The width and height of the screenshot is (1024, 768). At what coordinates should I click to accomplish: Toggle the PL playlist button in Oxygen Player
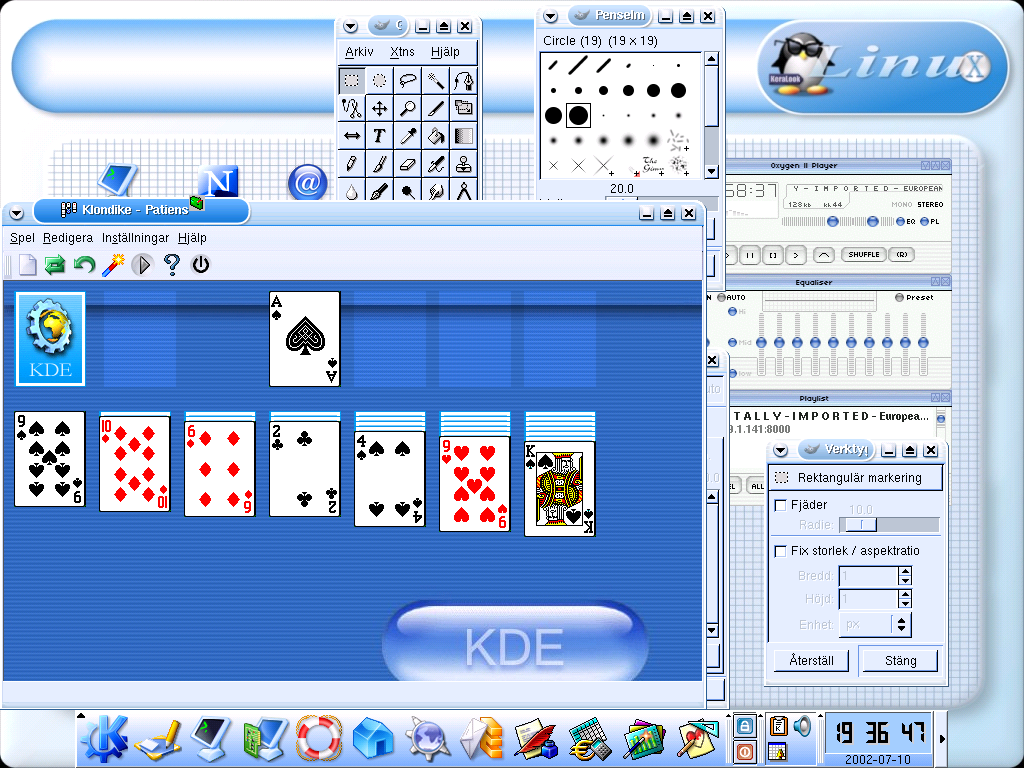click(930, 221)
